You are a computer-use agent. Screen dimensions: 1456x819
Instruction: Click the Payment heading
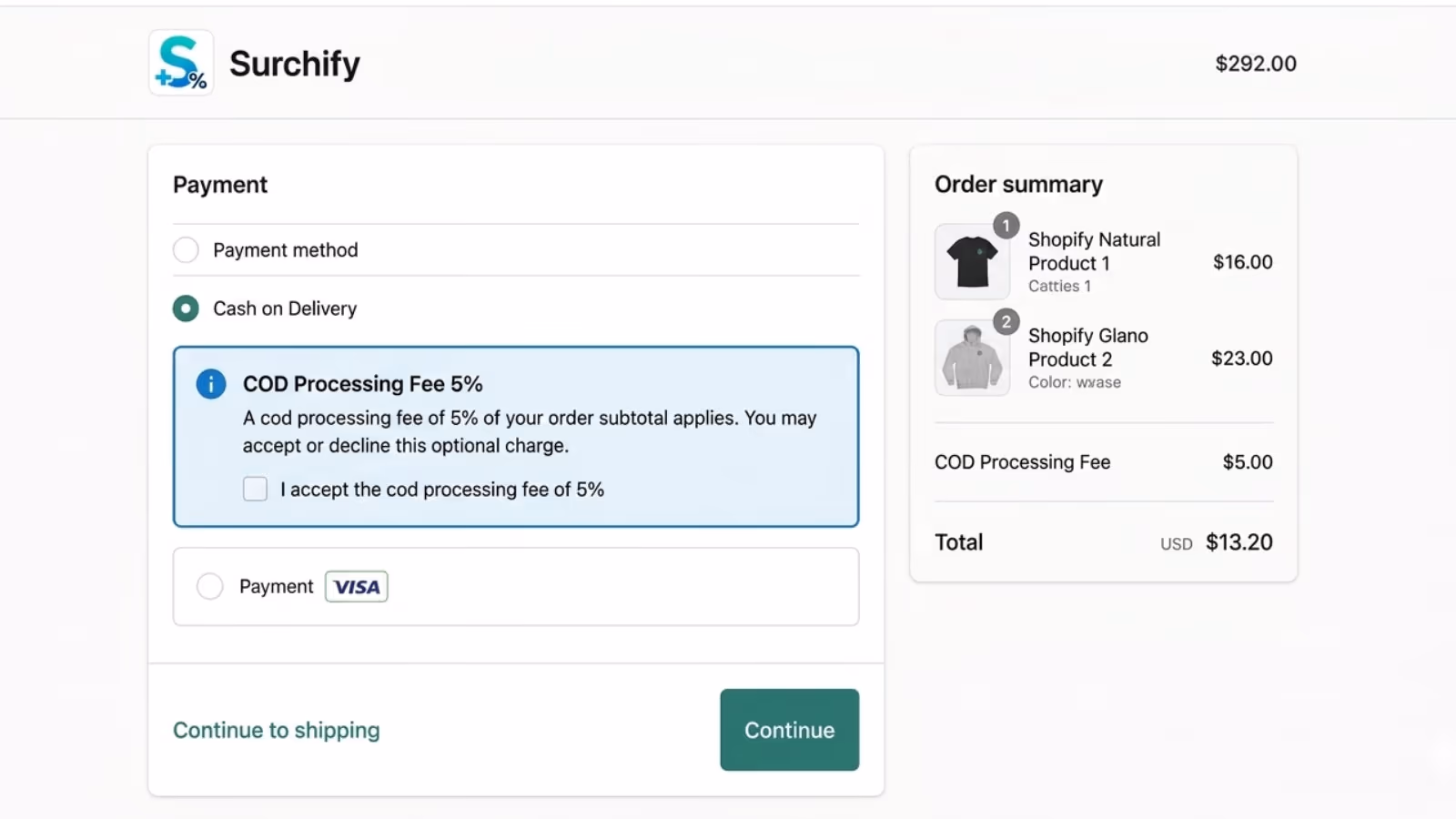pyautogui.click(x=220, y=185)
